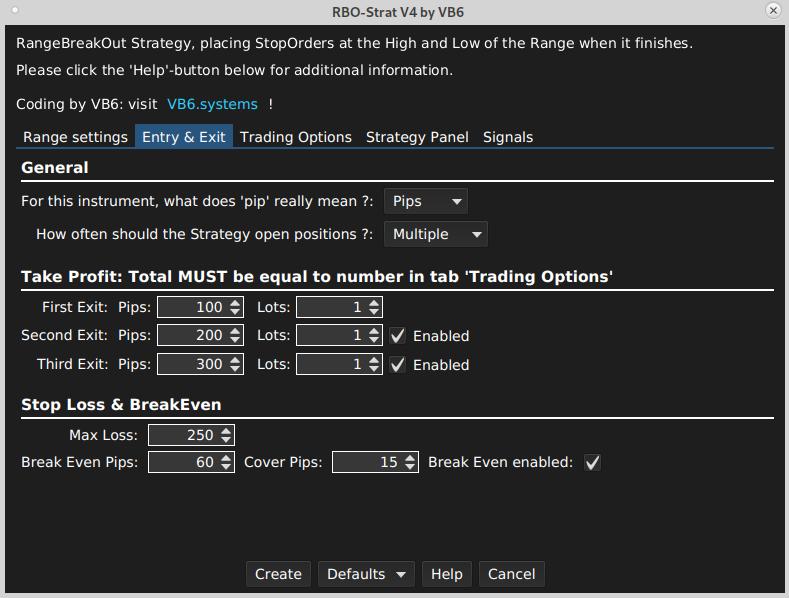Decrease Cover Pips spinner value

[411, 467]
